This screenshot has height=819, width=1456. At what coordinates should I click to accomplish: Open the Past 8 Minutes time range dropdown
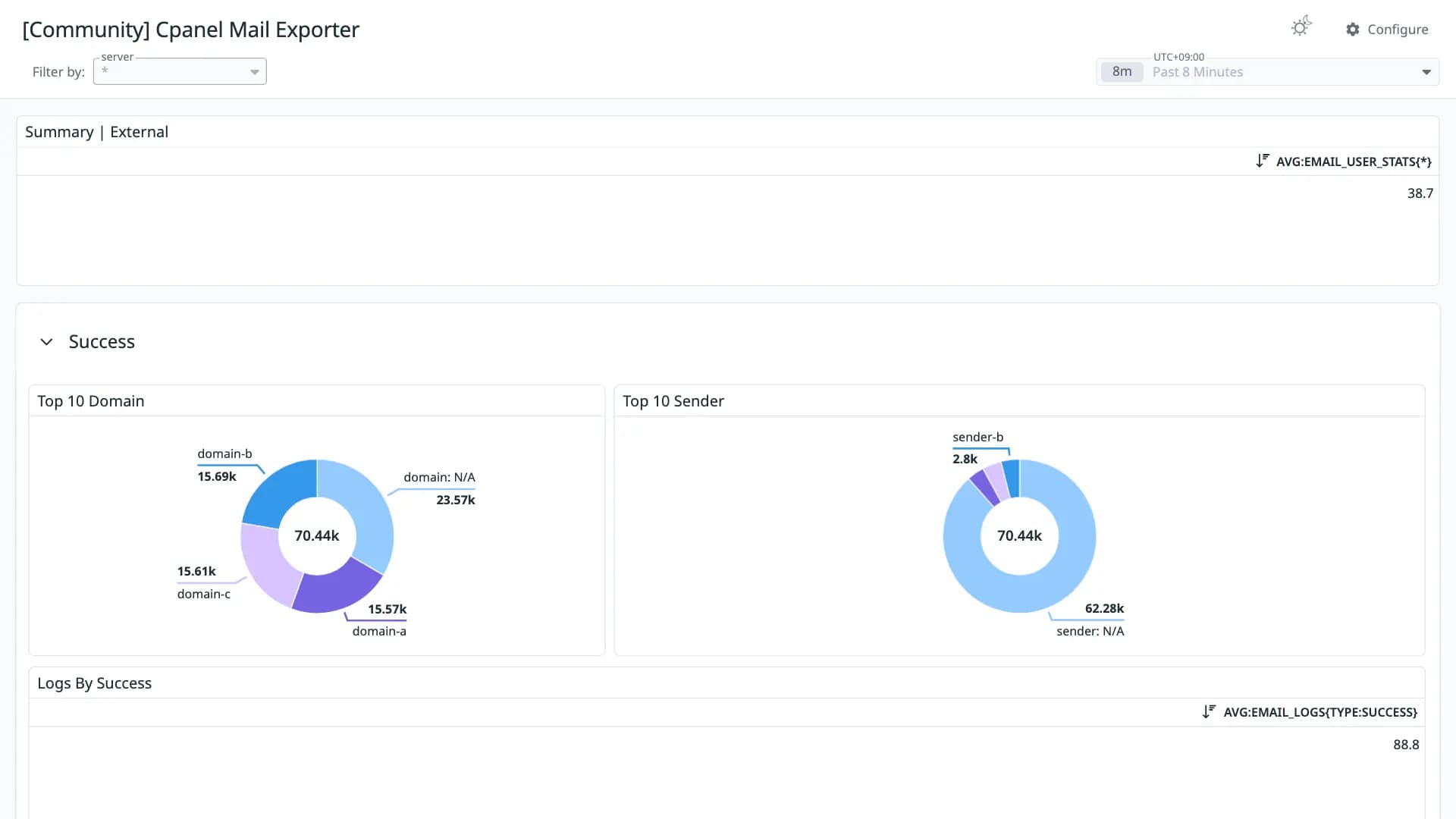coord(1268,72)
